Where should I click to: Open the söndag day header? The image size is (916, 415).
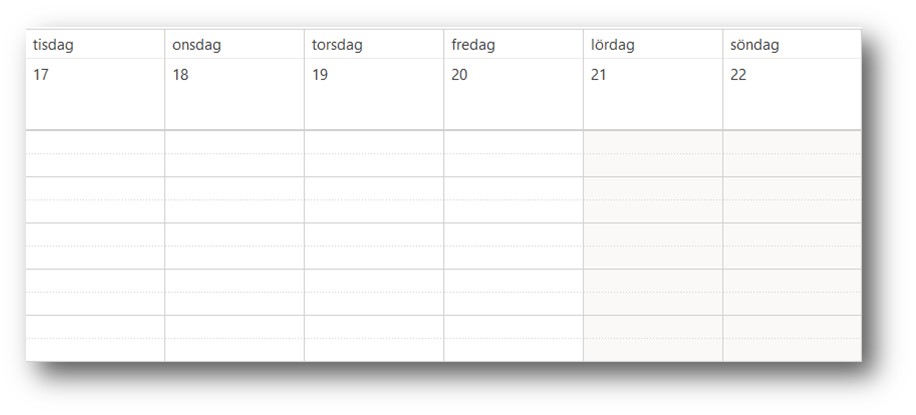pos(755,45)
